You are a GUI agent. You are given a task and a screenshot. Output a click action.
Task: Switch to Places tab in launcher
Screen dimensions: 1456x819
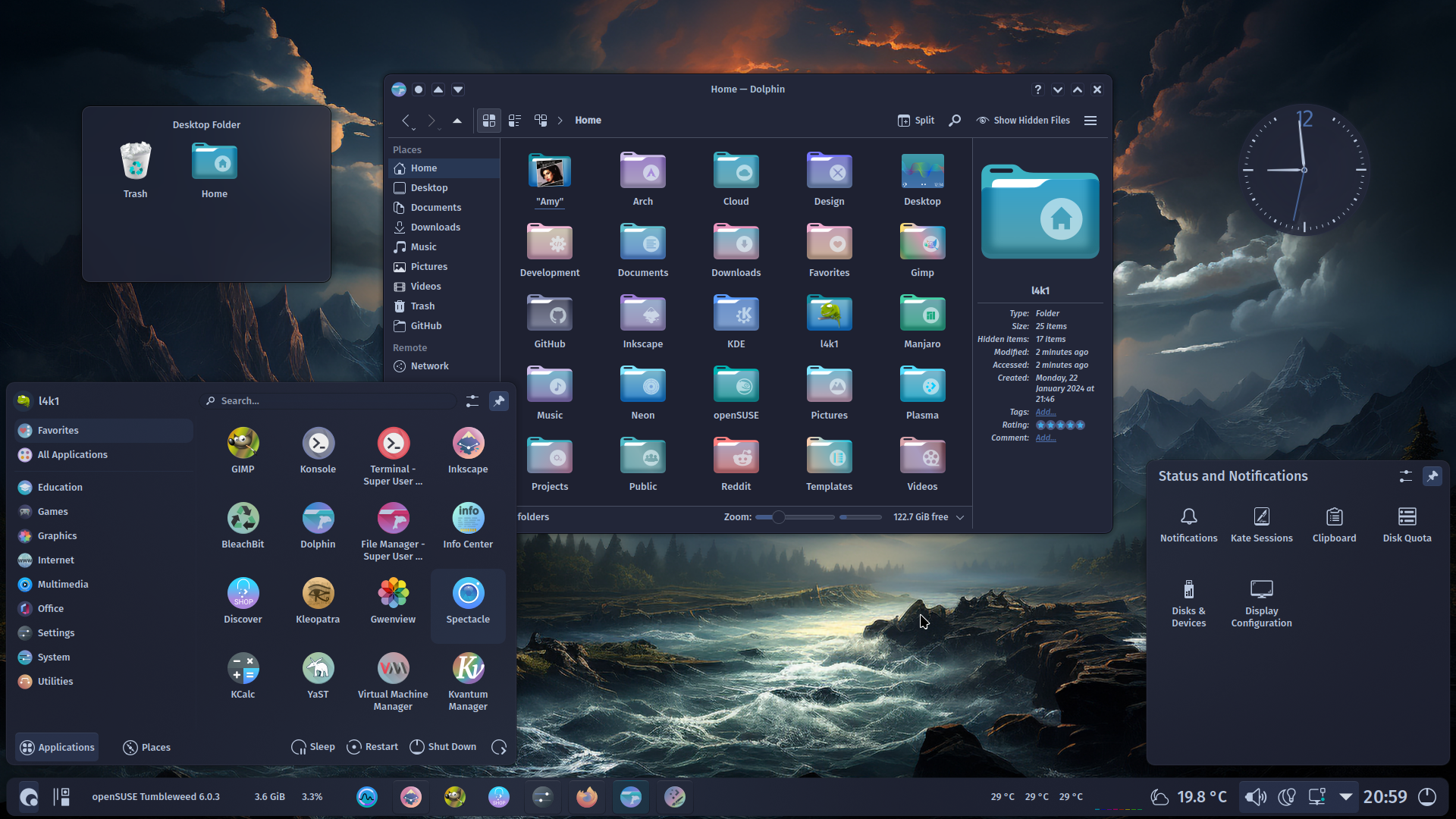click(x=146, y=748)
